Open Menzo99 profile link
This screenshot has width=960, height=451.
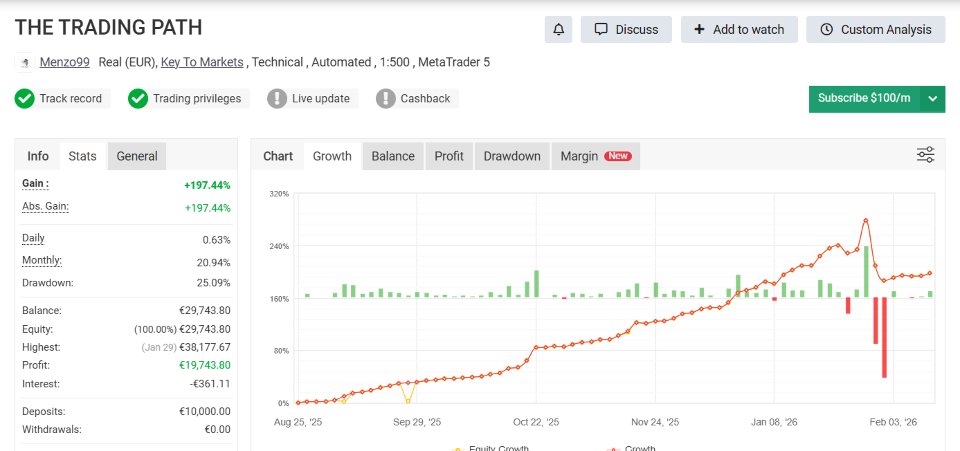[x=64, y=62]
